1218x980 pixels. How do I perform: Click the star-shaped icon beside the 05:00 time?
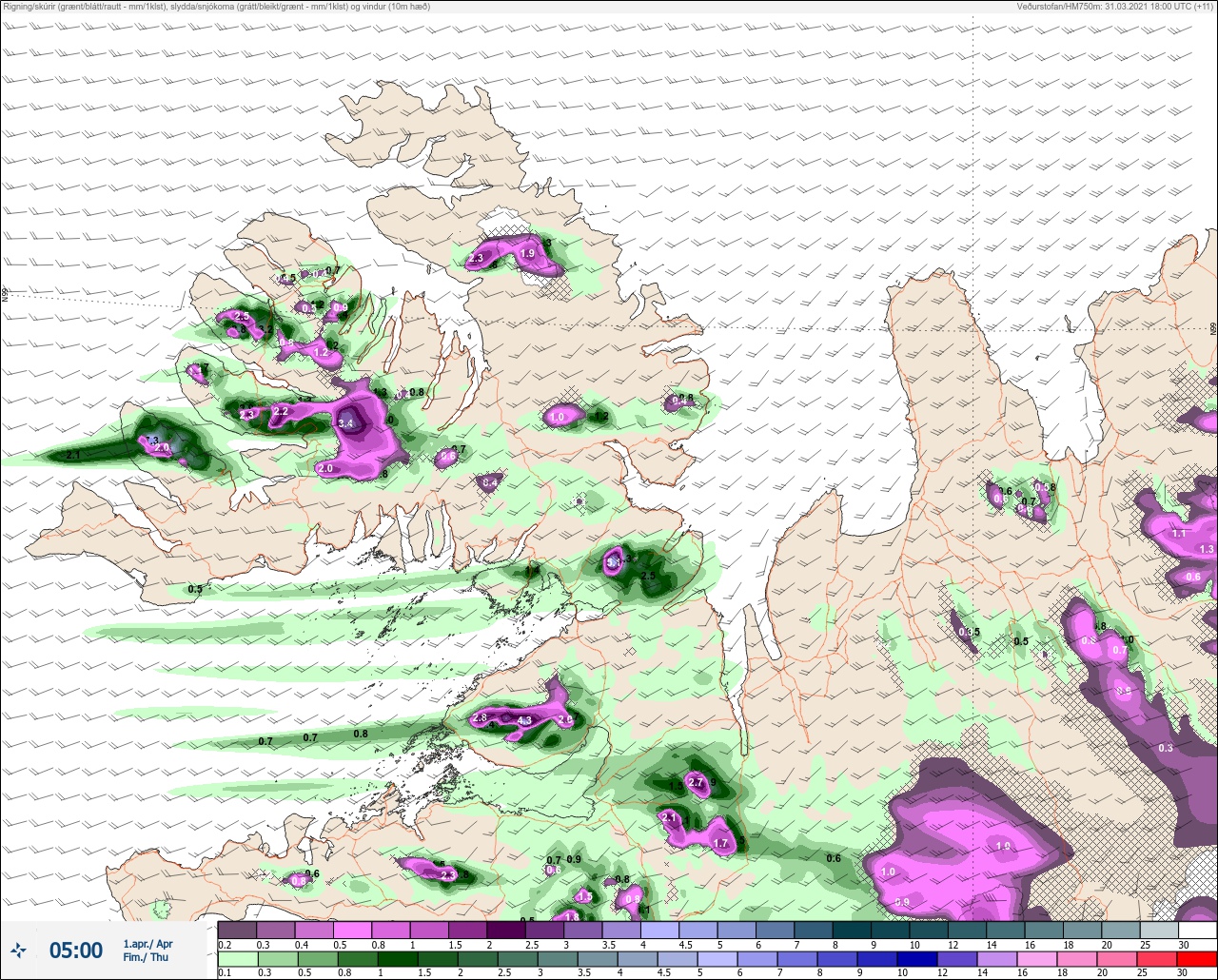coord(18,950)
